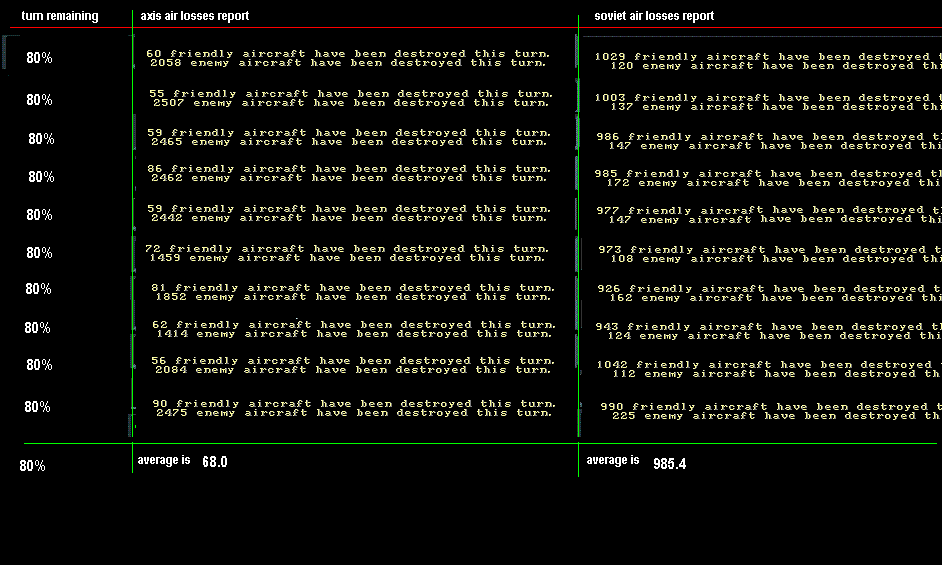Select the "1852 enemy aircraft" axis line
The image size is (942, 565).
click(353, 297)
